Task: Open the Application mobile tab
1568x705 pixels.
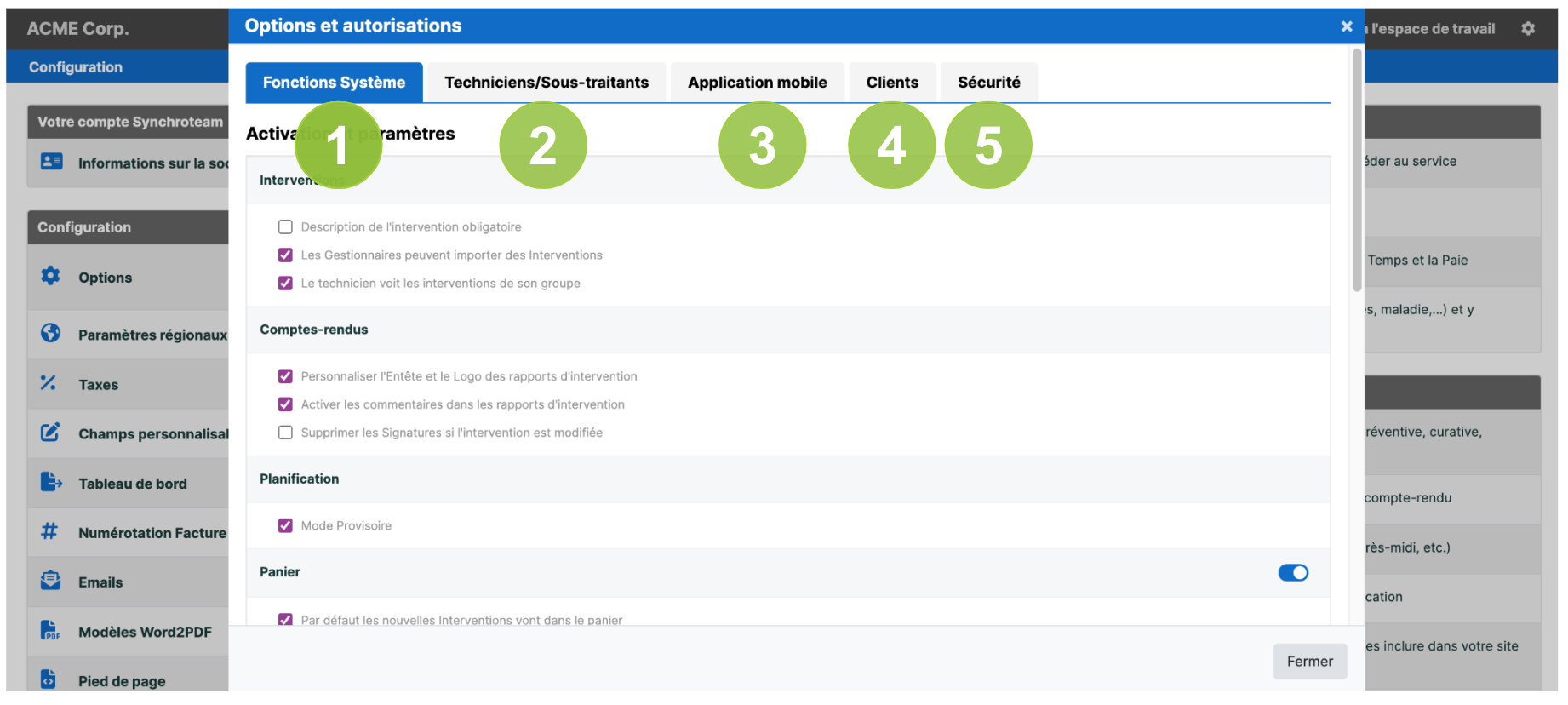Action: pos(758,83)
